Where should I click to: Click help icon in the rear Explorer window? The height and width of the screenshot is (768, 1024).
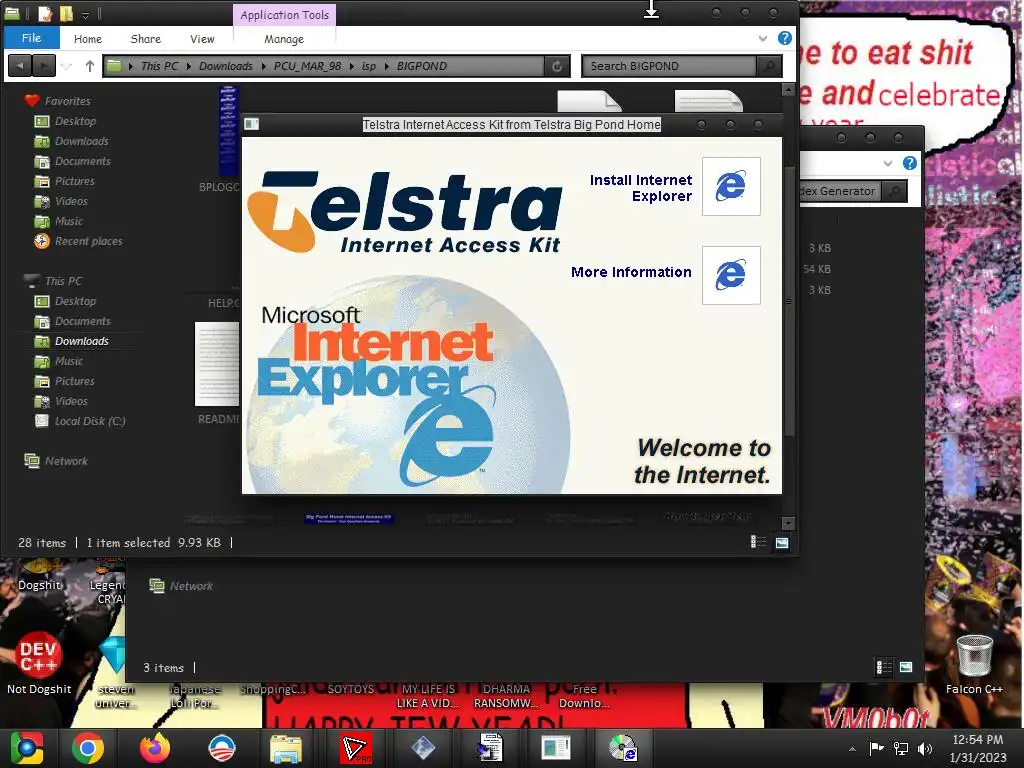[x=910, y=163]
